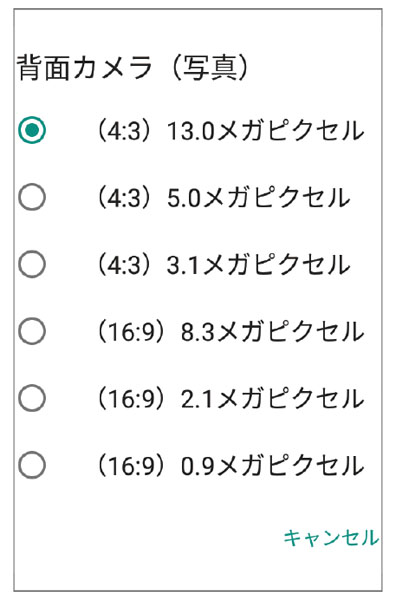Dismiss the dialog with the green キャンセル text

coord(331,537)
